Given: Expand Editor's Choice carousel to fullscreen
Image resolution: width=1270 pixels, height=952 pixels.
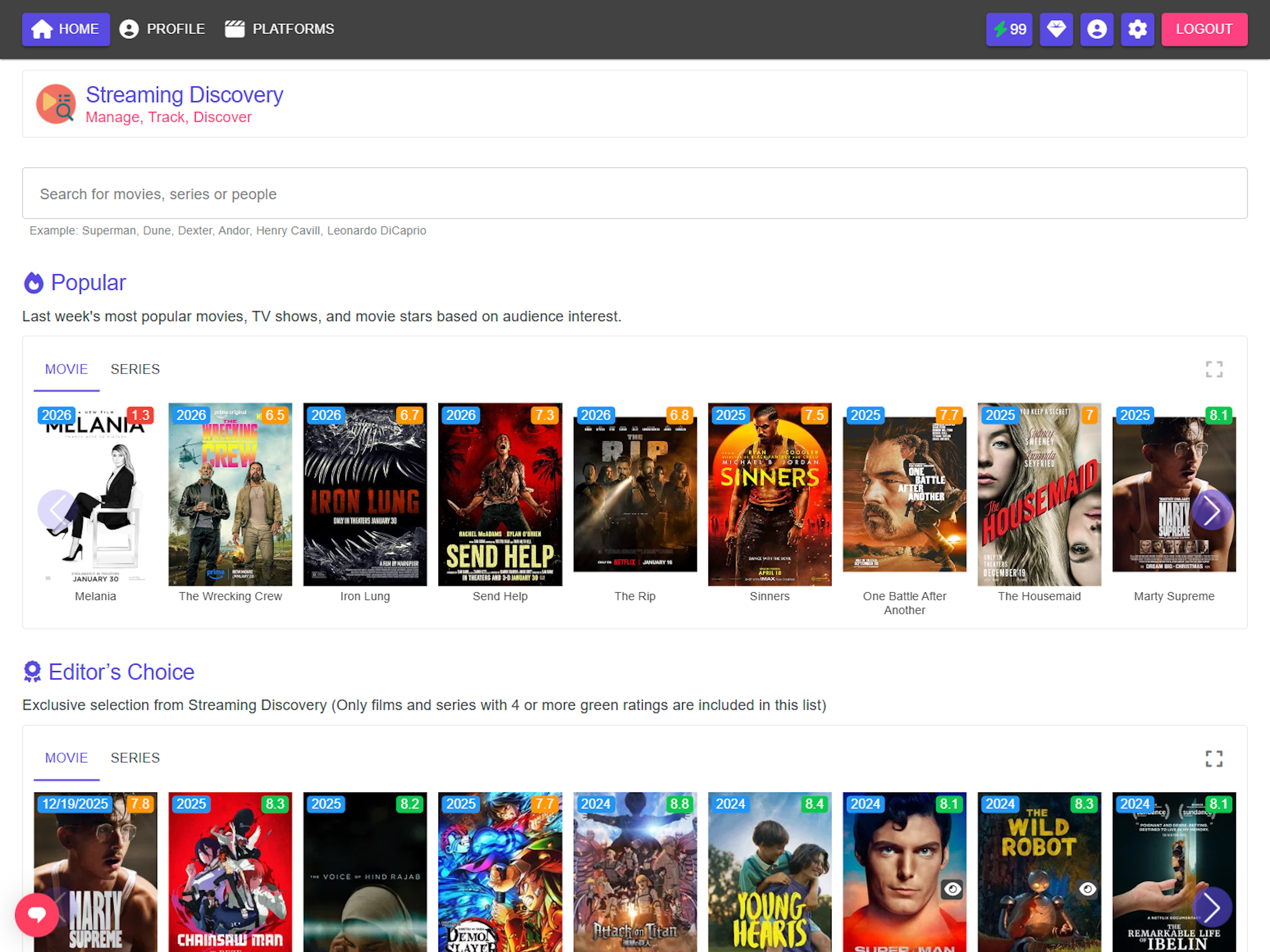Looking at the screenshot, I should 1214,758.
